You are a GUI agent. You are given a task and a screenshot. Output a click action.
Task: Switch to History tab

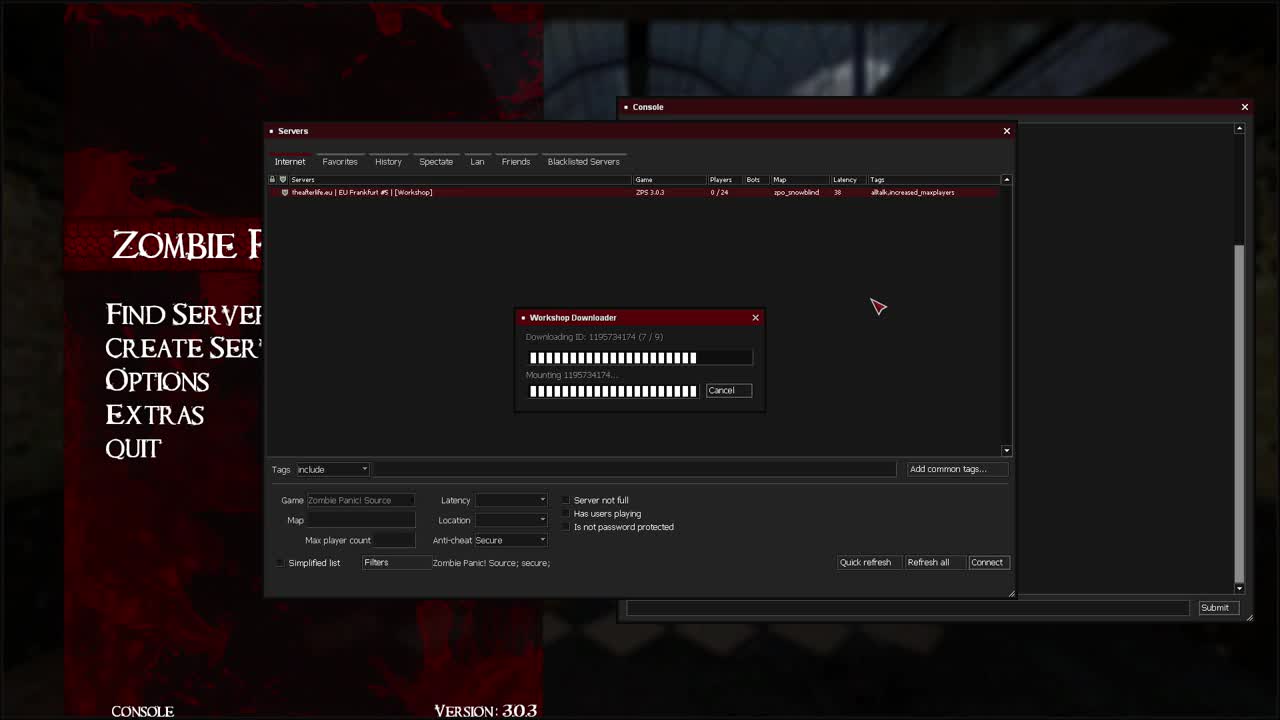click(388, 162)
